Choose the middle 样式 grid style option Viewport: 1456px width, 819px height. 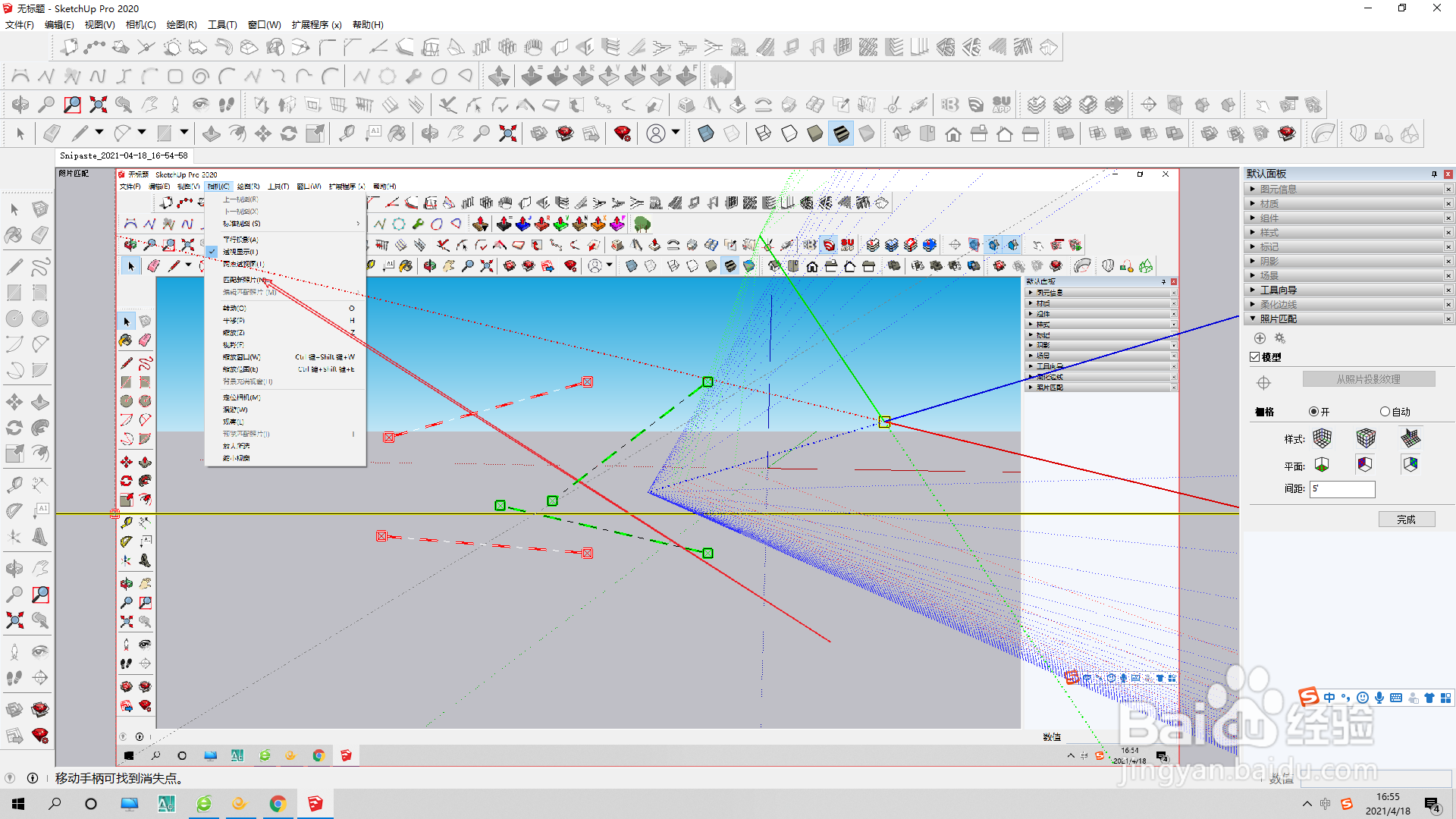pyautogui.click(x=1366, y=438)
